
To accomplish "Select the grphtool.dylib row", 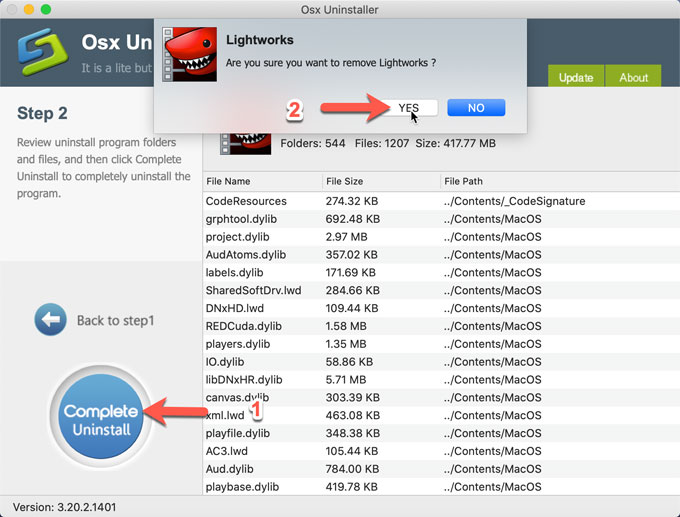I will click(238, 219).
